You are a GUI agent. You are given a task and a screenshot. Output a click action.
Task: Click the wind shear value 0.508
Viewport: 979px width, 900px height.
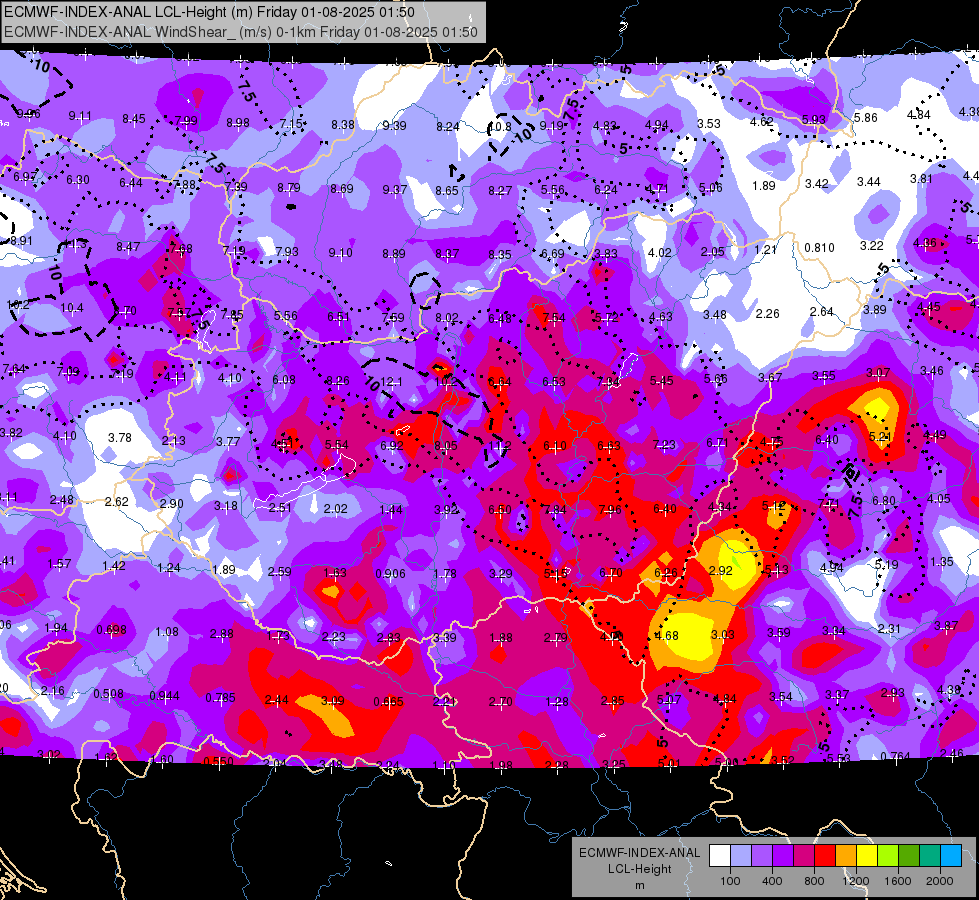click(109, 694)
